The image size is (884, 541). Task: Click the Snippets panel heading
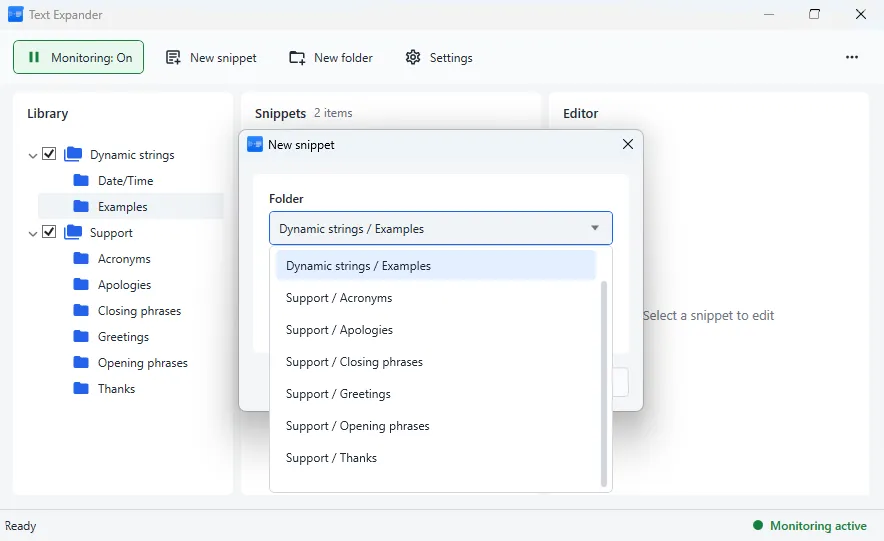280,113
